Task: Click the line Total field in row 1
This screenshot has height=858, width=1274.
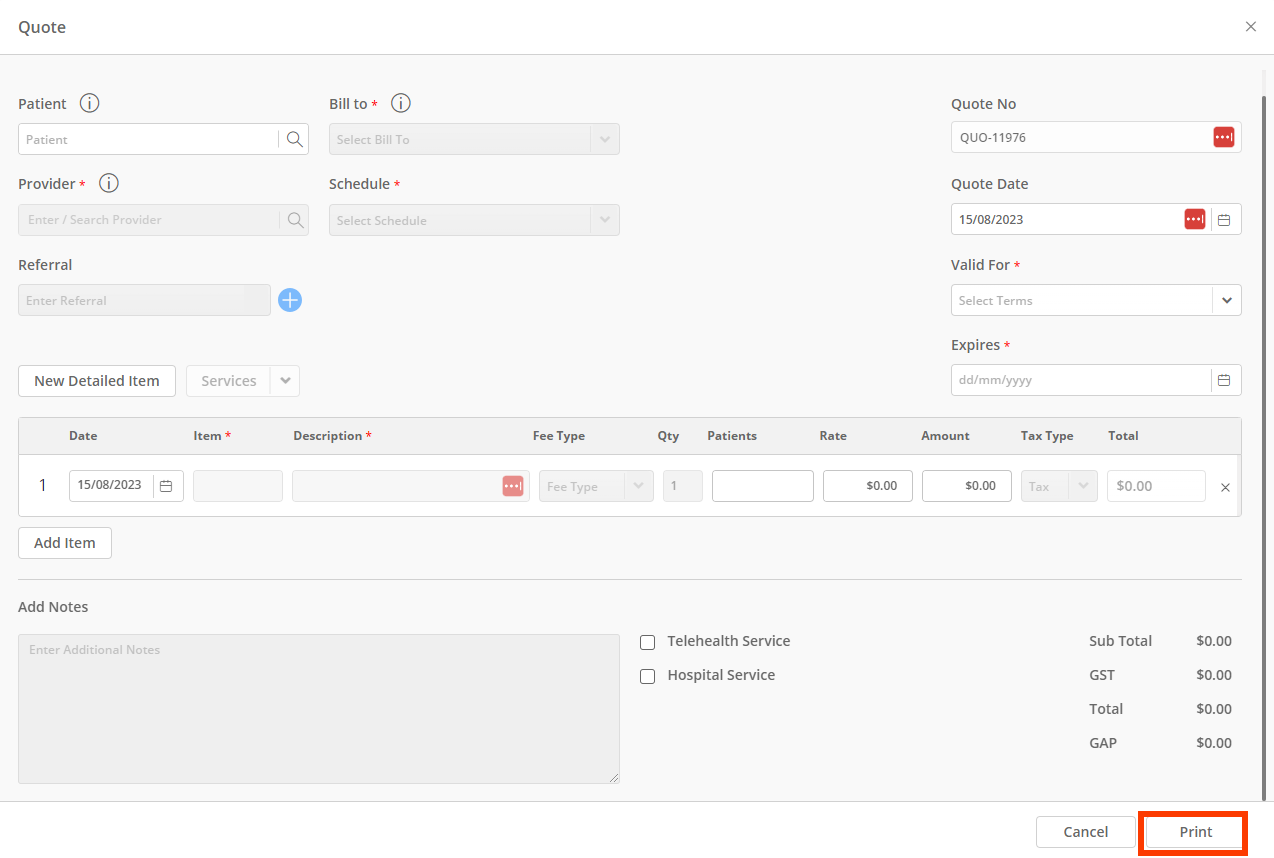Action: point(1156,486)
